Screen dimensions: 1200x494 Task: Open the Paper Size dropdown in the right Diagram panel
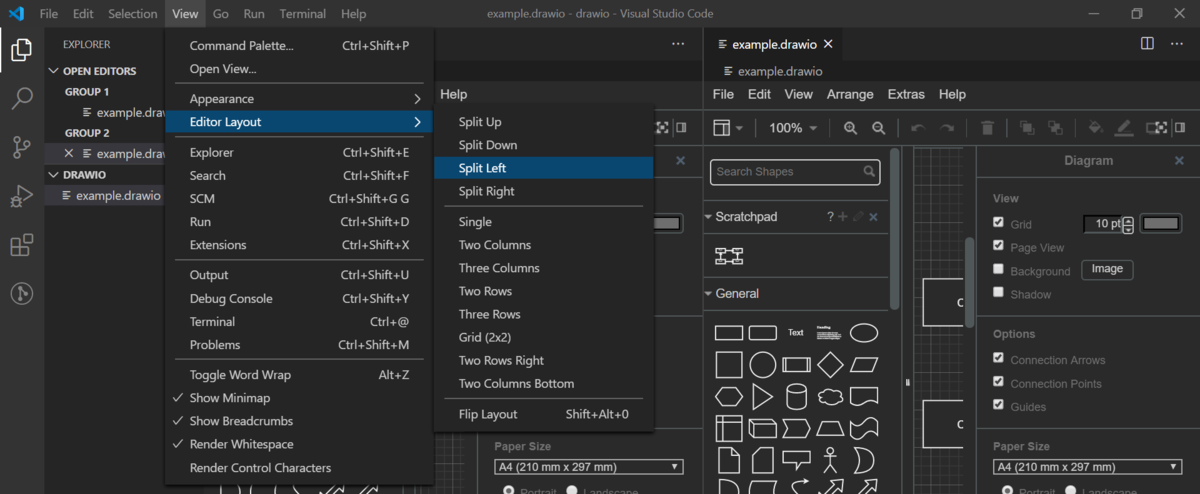click(x=1087, y=467)
